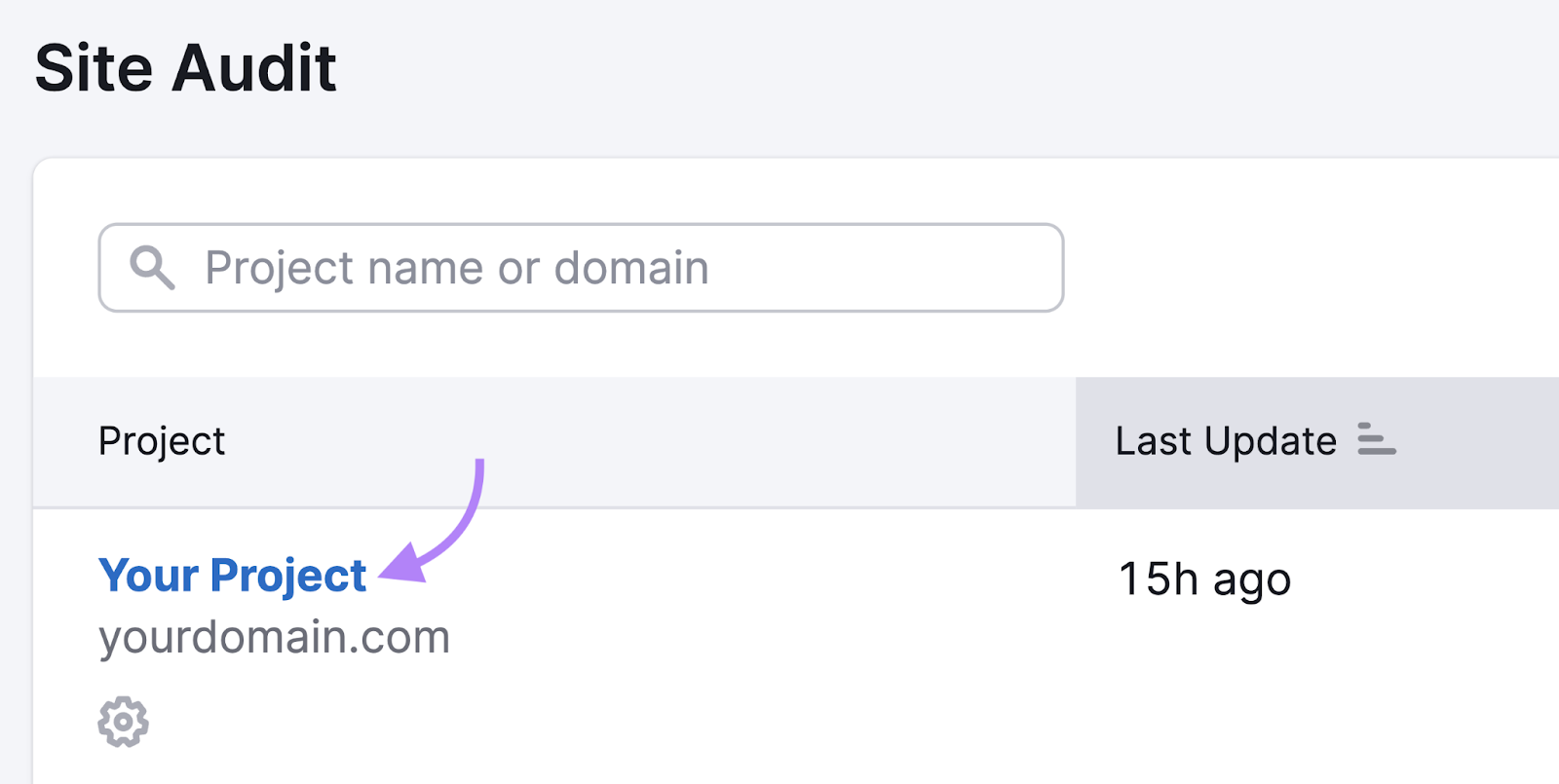
Task: Select the 15h ago last update cell
Action: click(x=1204, y=579)
